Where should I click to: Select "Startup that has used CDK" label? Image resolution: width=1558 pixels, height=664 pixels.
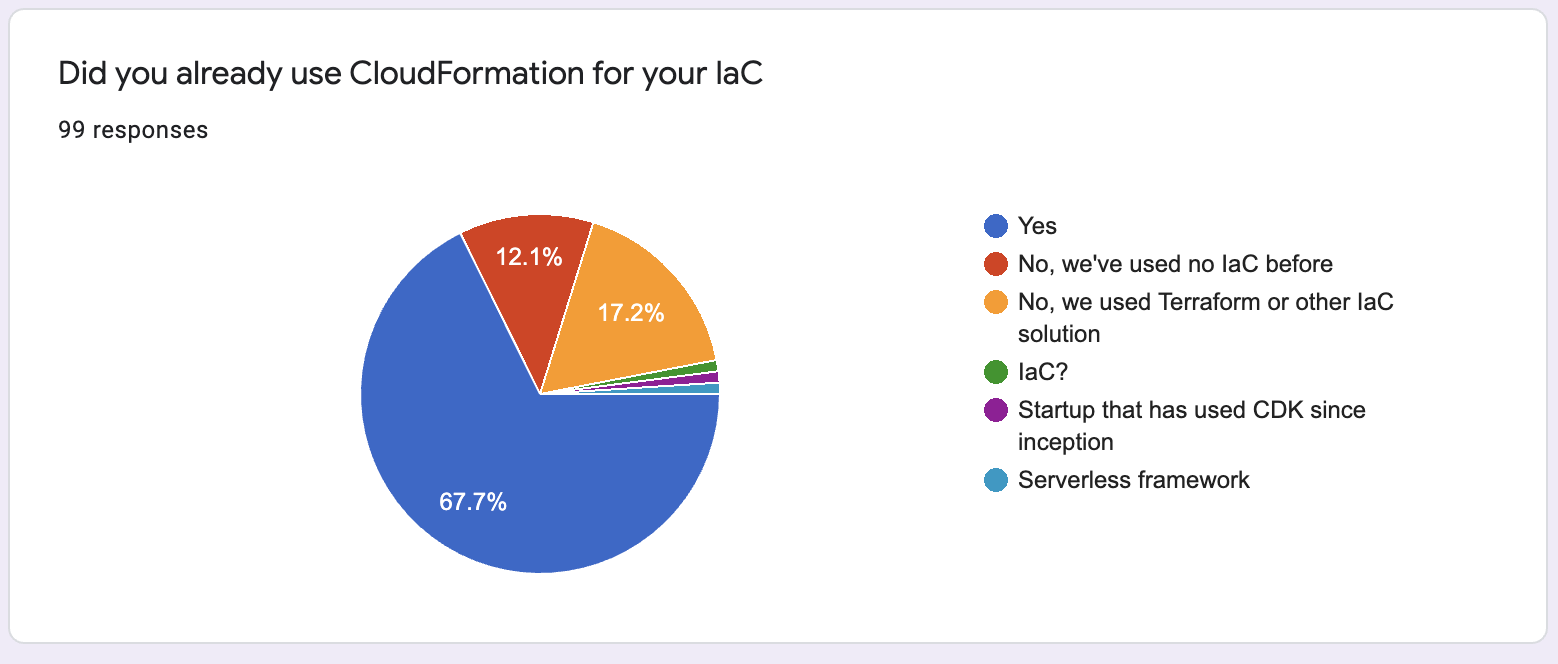(x=1191, y=425)
